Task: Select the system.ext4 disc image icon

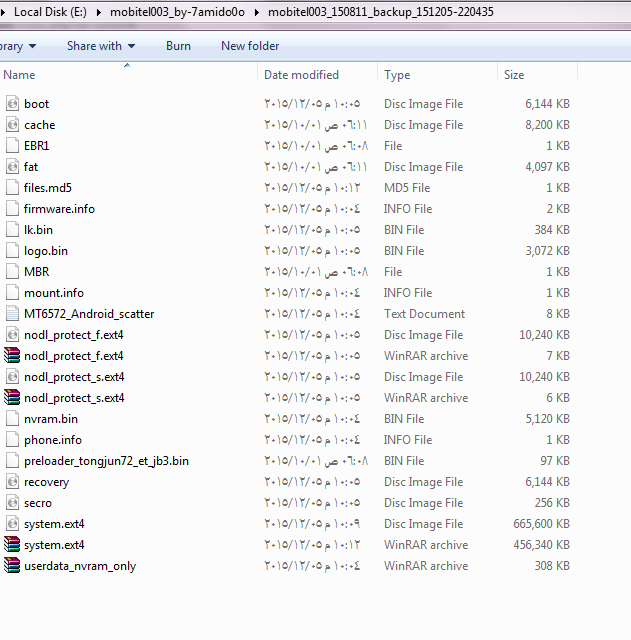Action: 13,524
